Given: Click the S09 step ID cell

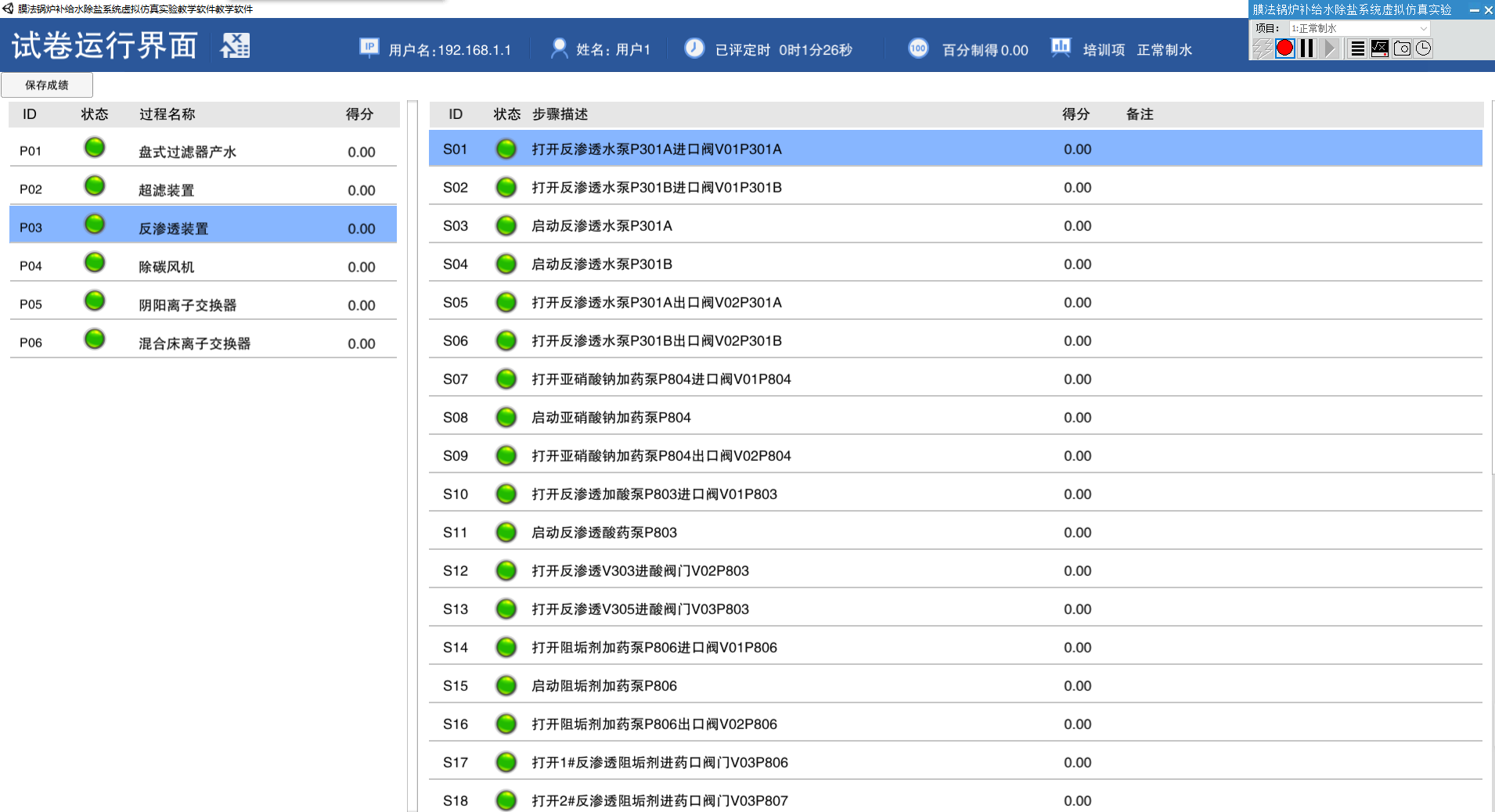Looking at the screenshot, I should 456,455.
